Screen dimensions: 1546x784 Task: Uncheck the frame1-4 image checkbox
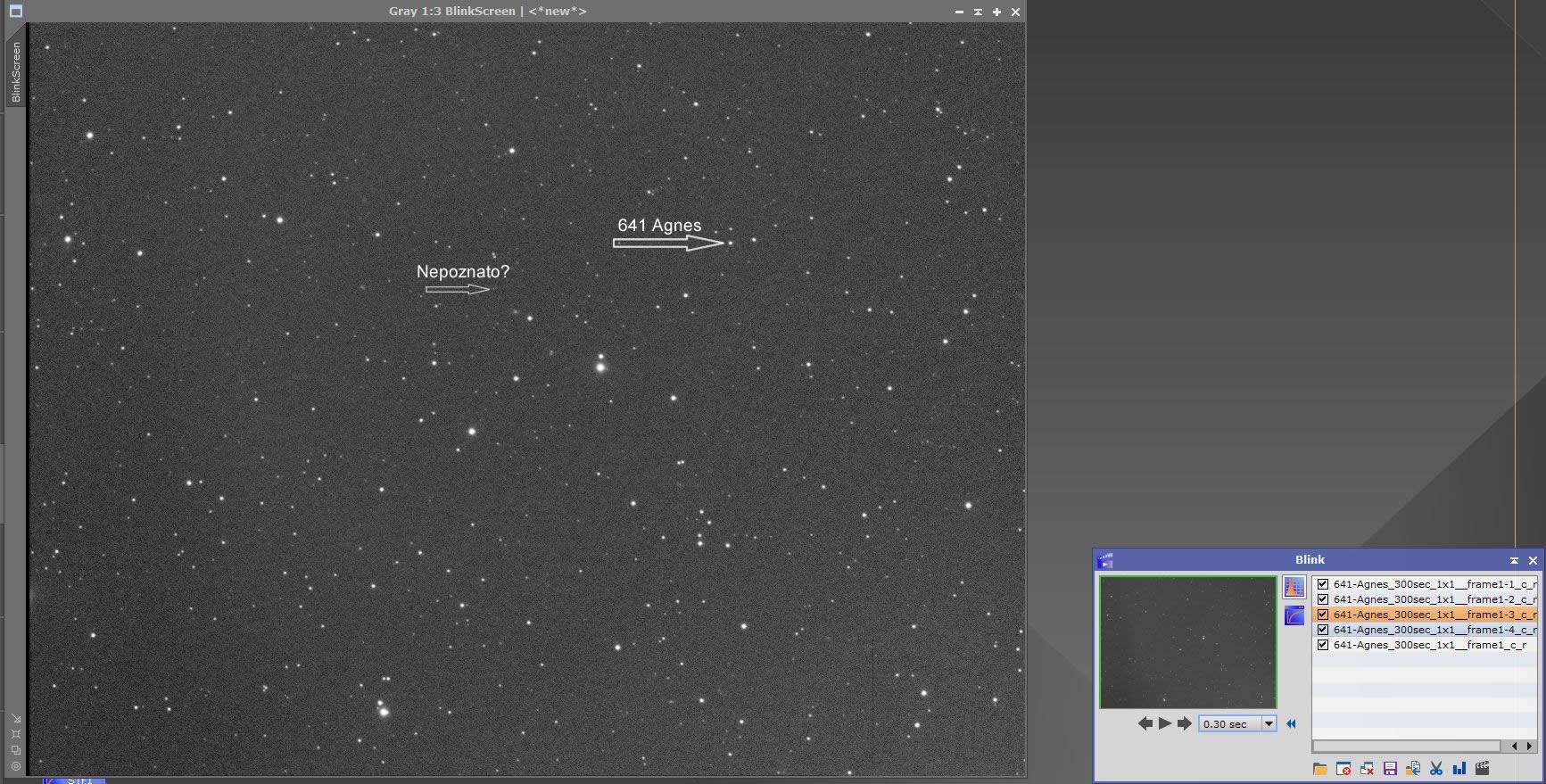click(1323, 630)
